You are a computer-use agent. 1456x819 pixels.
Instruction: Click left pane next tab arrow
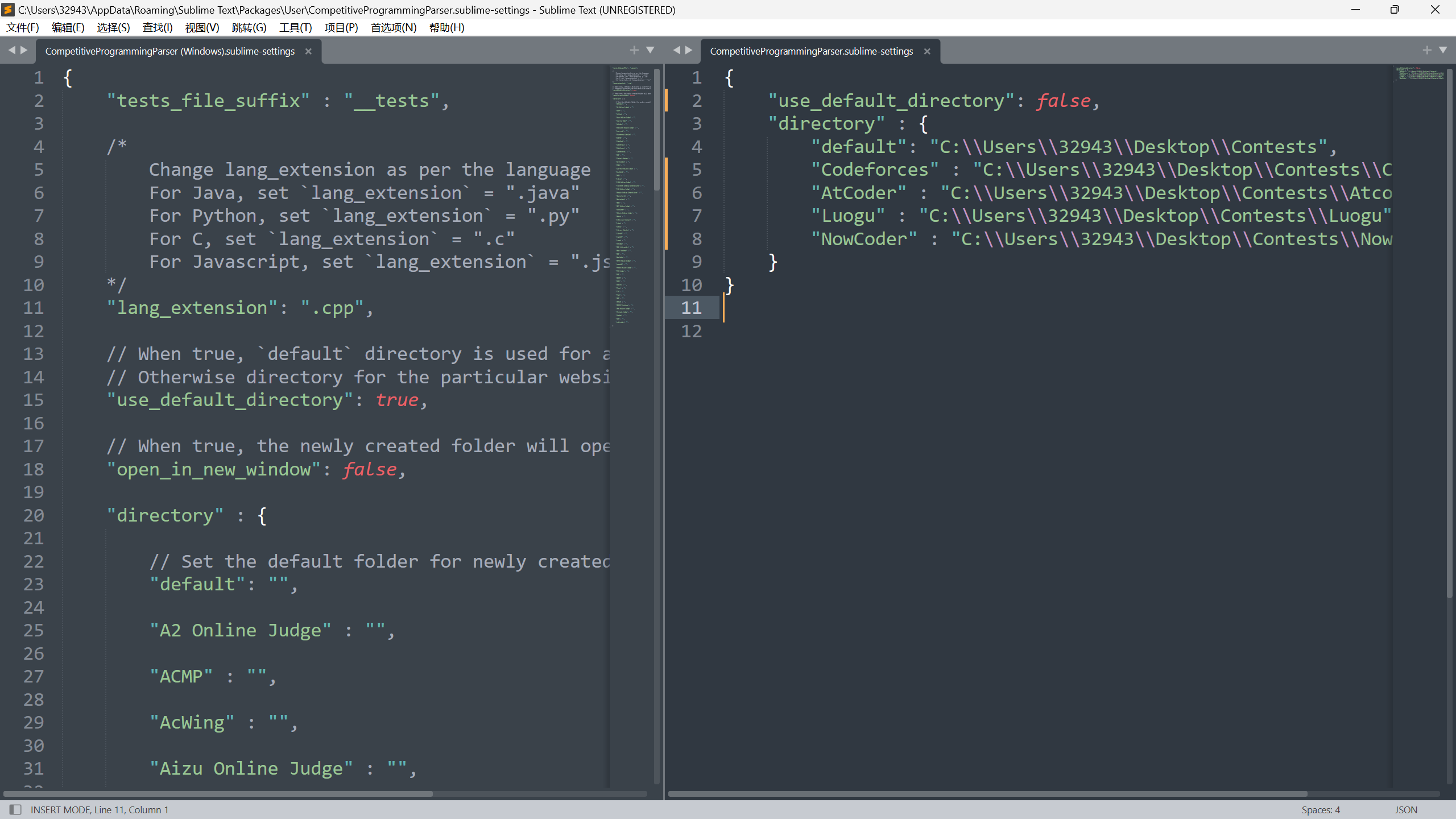point(24,50)
